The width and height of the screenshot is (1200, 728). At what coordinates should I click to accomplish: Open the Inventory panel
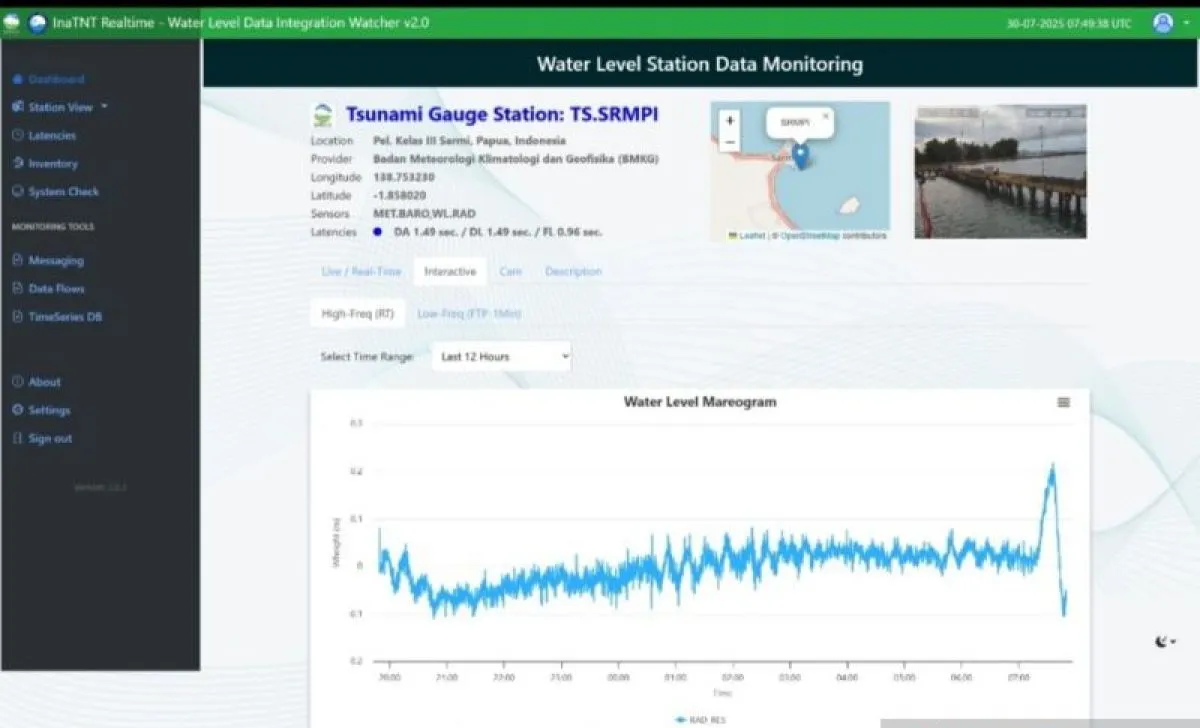click(x=53, y=163)
